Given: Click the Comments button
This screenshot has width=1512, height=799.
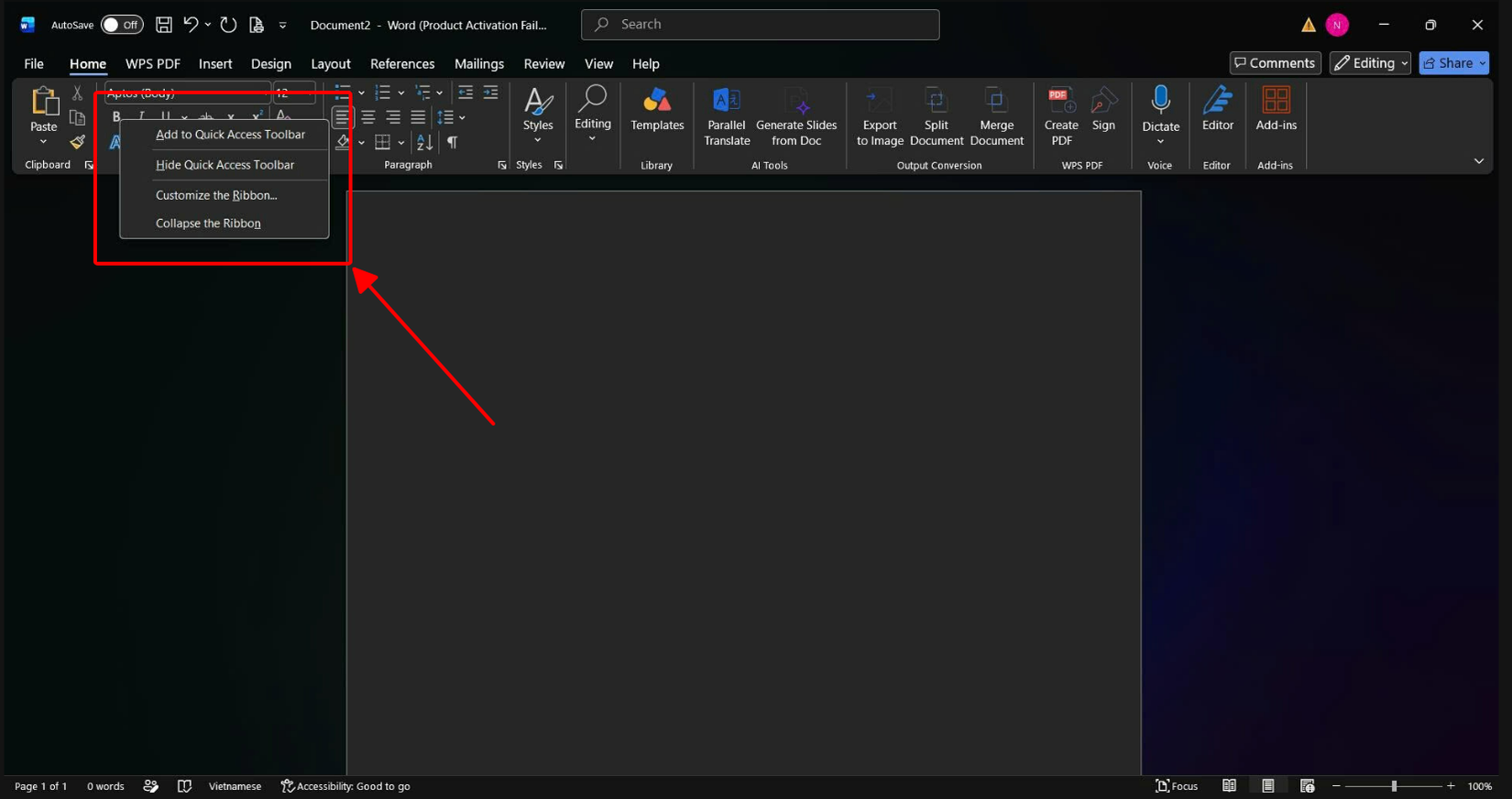Looking at the screenshot, I should pos(1275,63).
